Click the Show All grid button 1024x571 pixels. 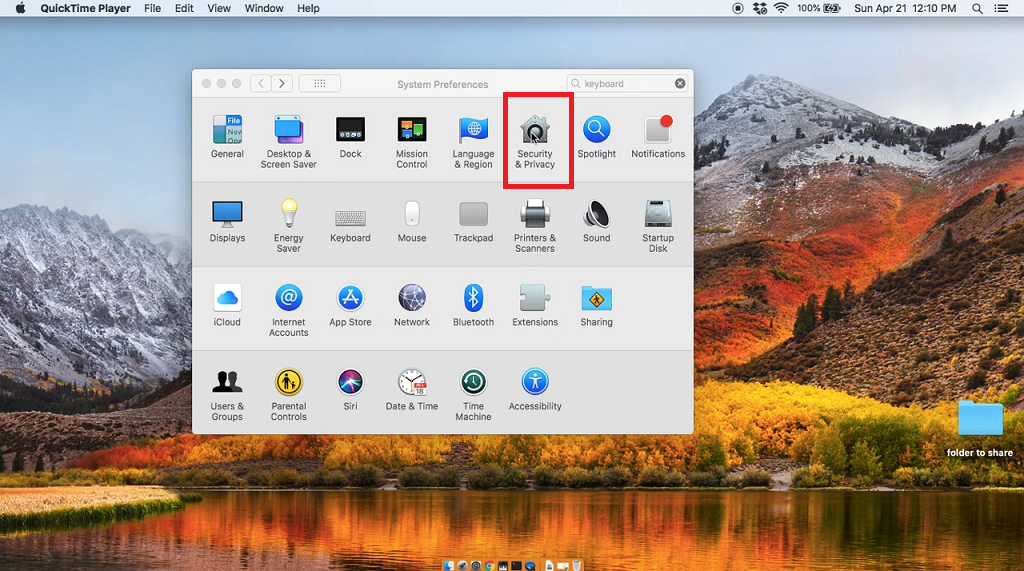pyautogui.click(x=319, y=84)
